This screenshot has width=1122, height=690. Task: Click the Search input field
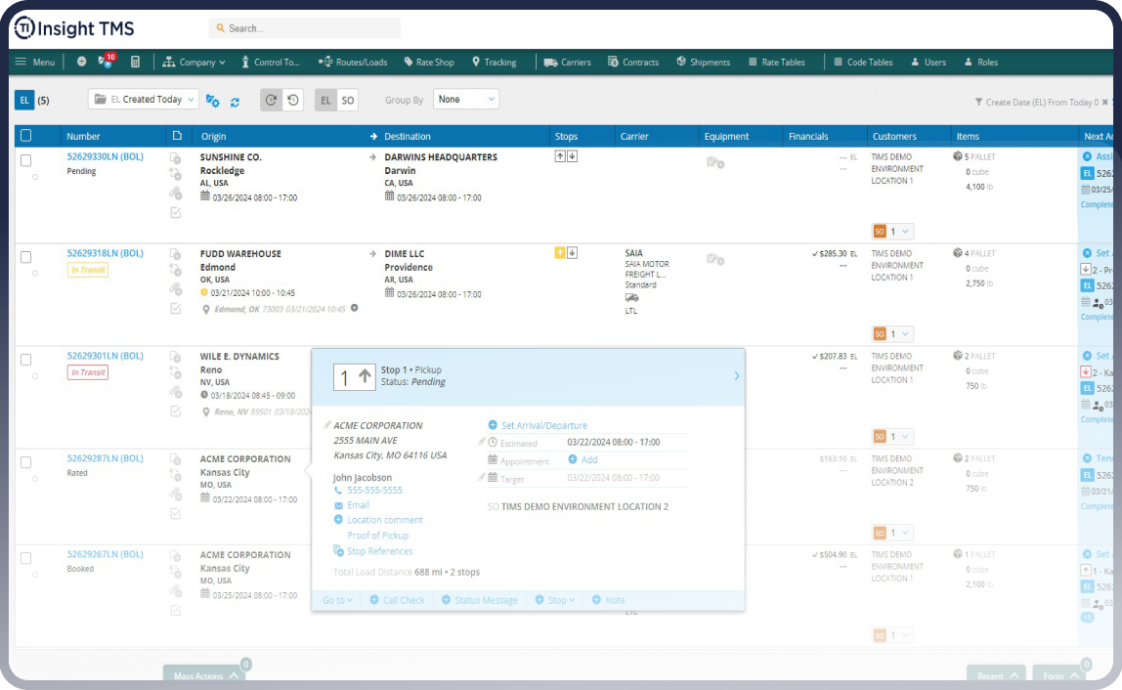(305, 28)
